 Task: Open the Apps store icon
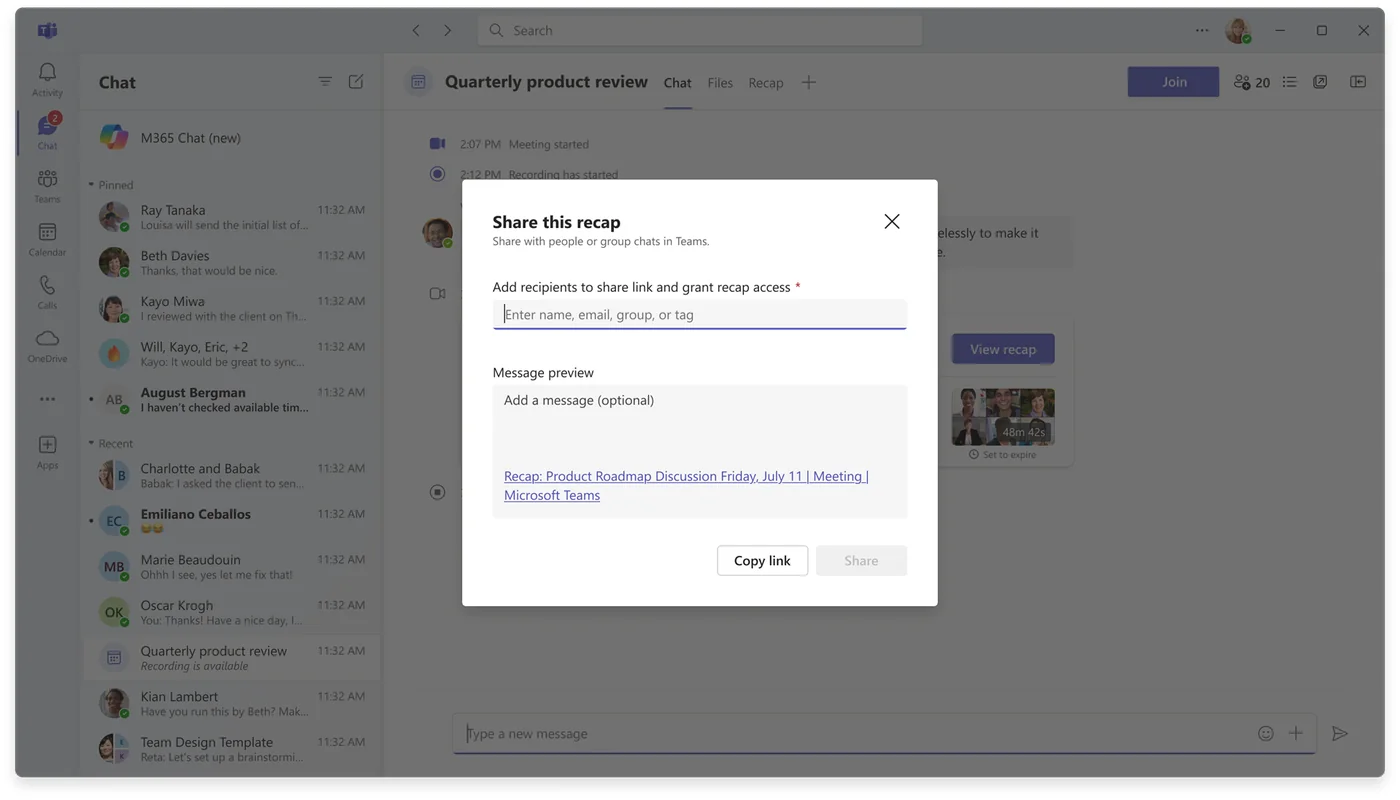tap(47, 452)
